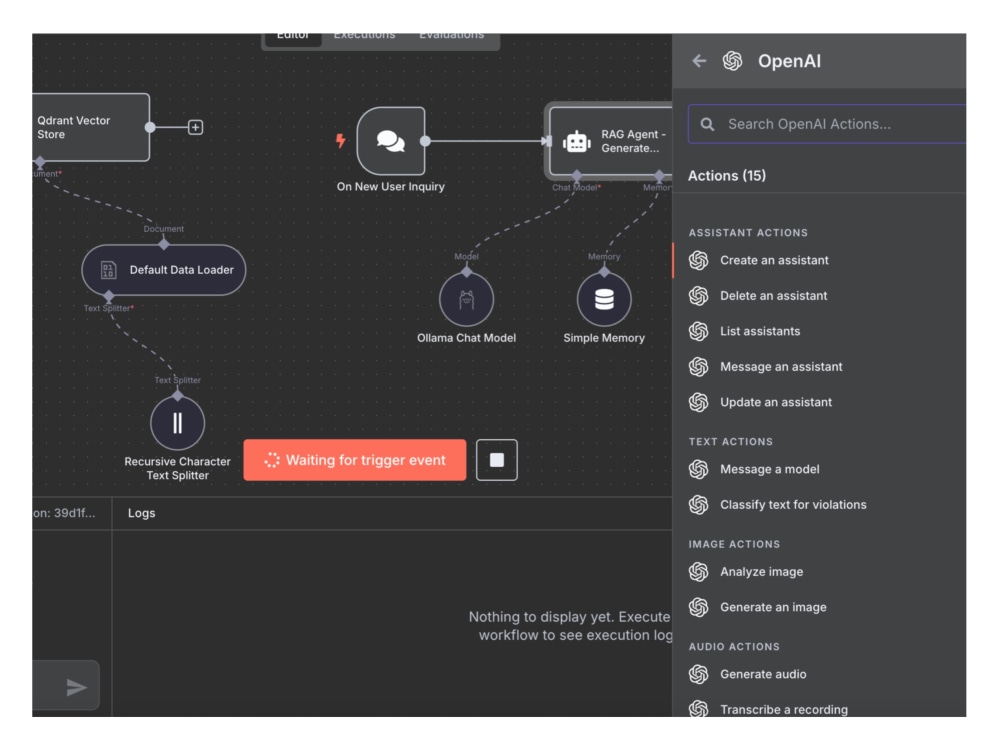Screen dimensions: 1000x750
Task: Click the Message an assistant label
Action: (781, 367)
